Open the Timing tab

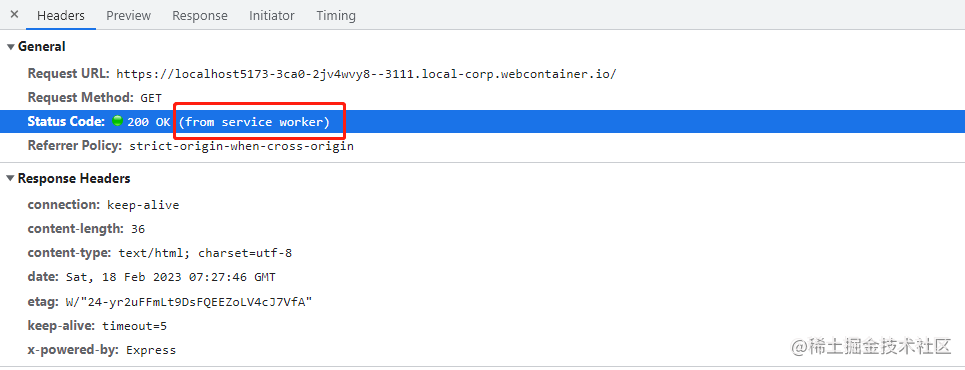click(x=336, y=15)
